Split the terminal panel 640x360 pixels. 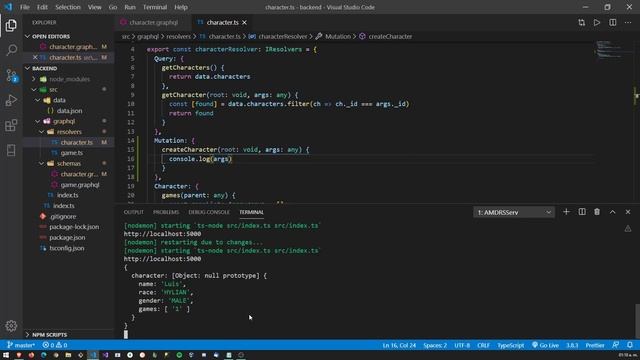pos(582,212)
